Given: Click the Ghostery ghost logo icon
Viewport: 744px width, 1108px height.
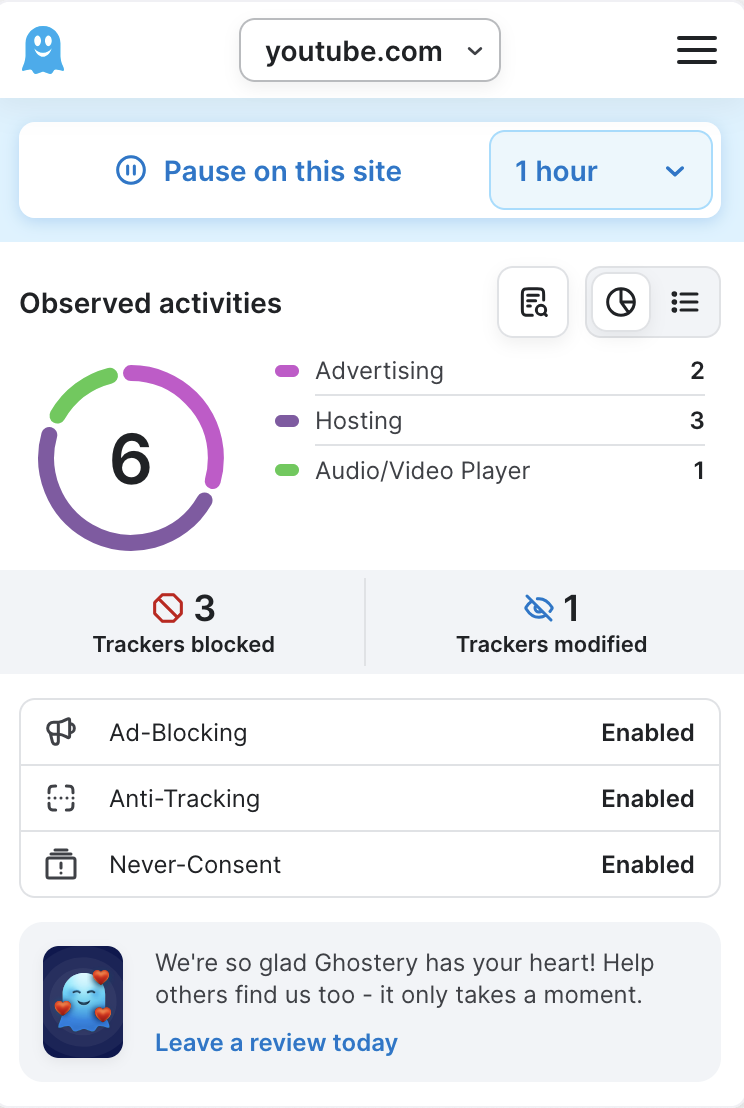Looking at the screenshot, I should point(42,47).
